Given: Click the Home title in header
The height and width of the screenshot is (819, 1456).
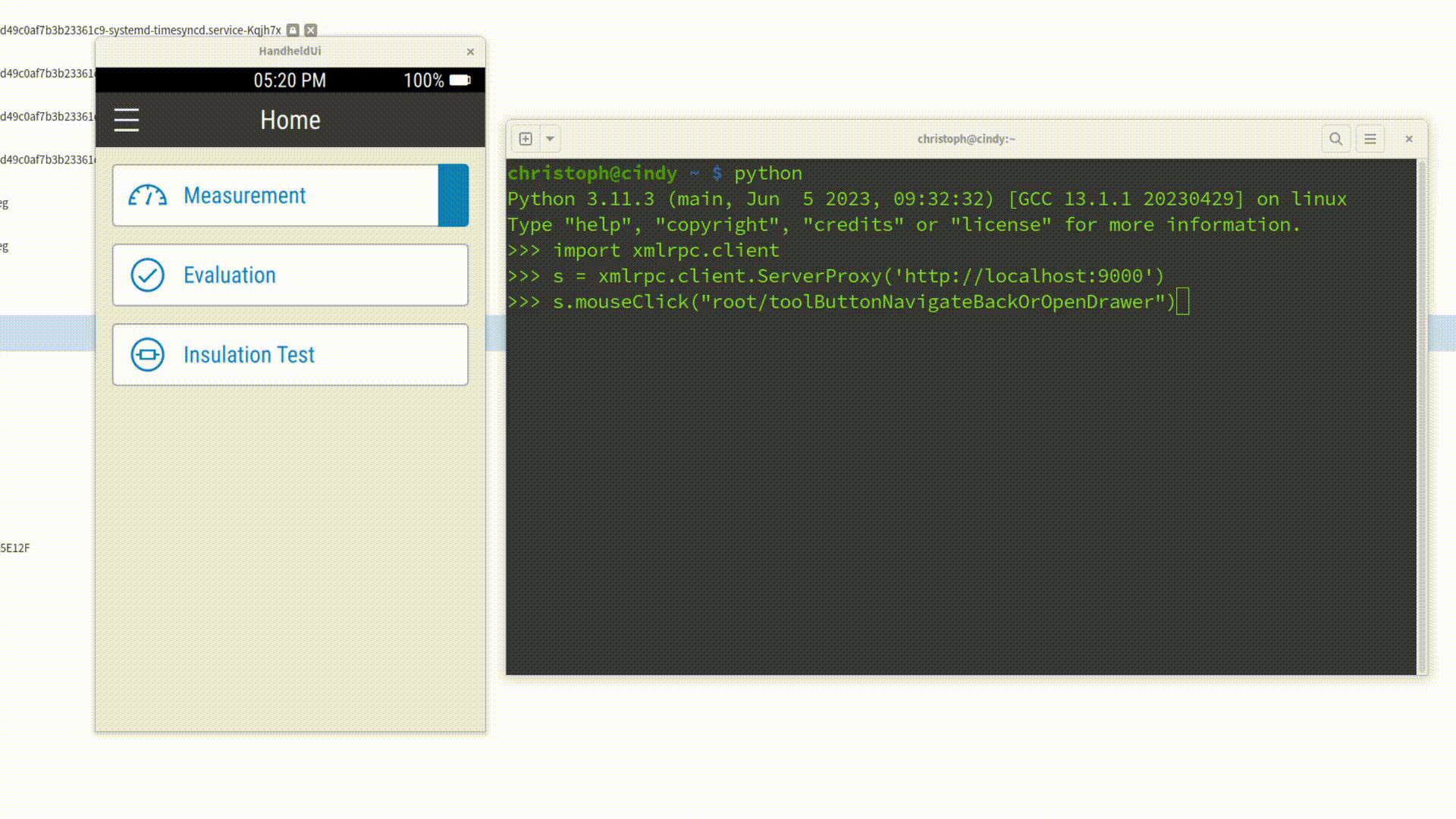Looking at the screenshot, I should coord(290,120).
